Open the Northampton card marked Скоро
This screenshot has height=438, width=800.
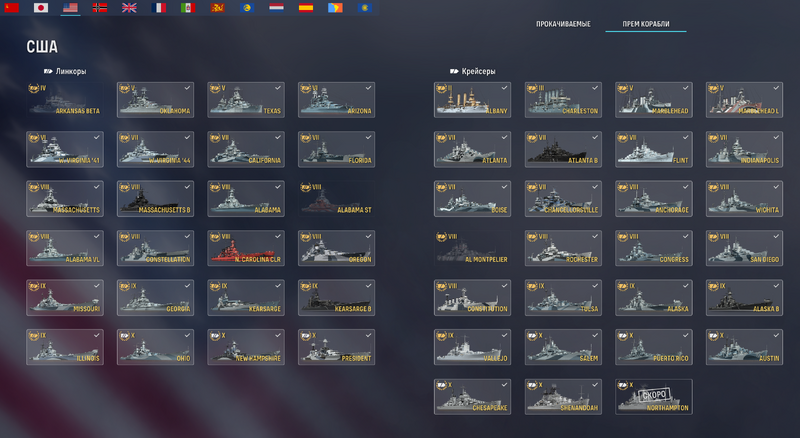pos(654,397)
